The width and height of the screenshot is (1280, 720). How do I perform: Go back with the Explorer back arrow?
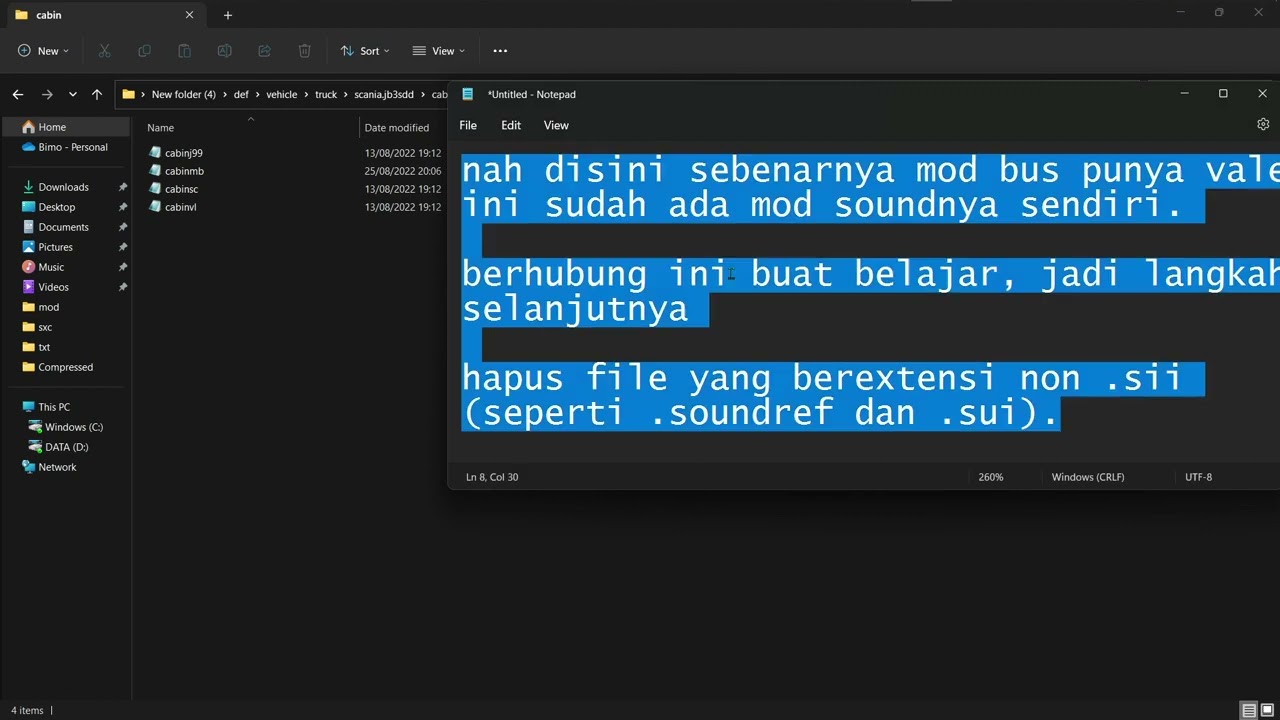[x=18, y=94]
